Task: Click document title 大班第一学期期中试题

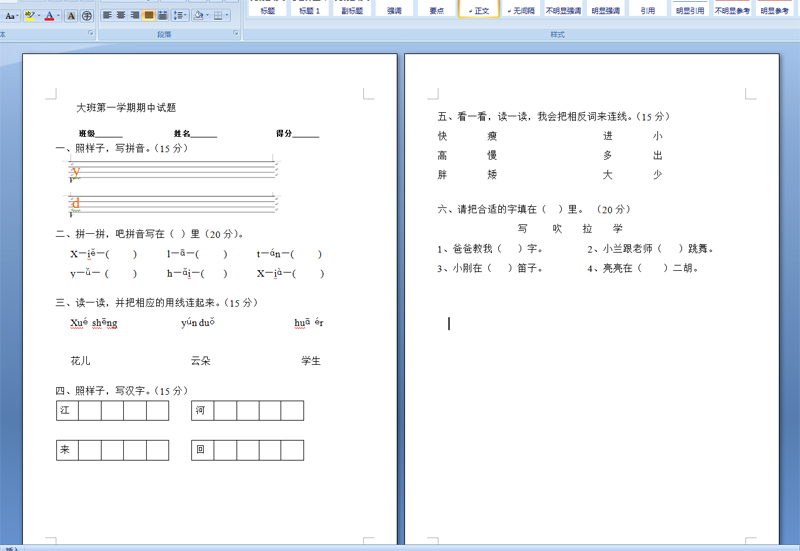Action: [126, 108]
